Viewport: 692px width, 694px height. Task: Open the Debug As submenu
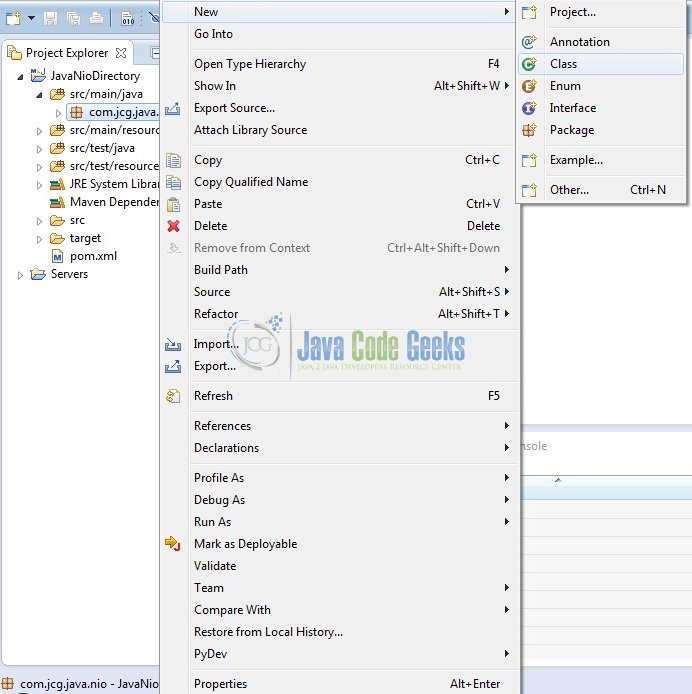338,500
